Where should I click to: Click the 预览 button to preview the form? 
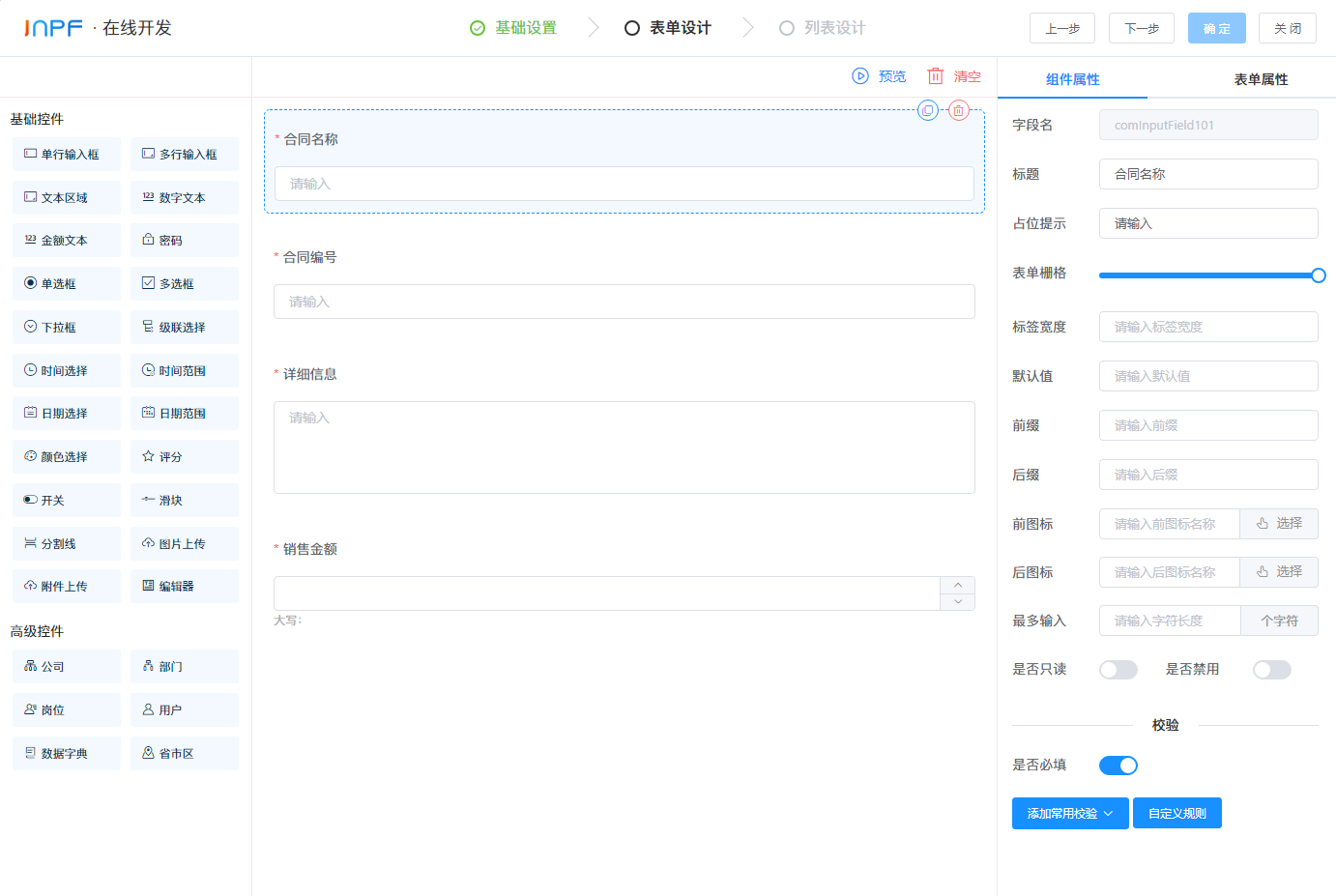click(x=880, y=75)
